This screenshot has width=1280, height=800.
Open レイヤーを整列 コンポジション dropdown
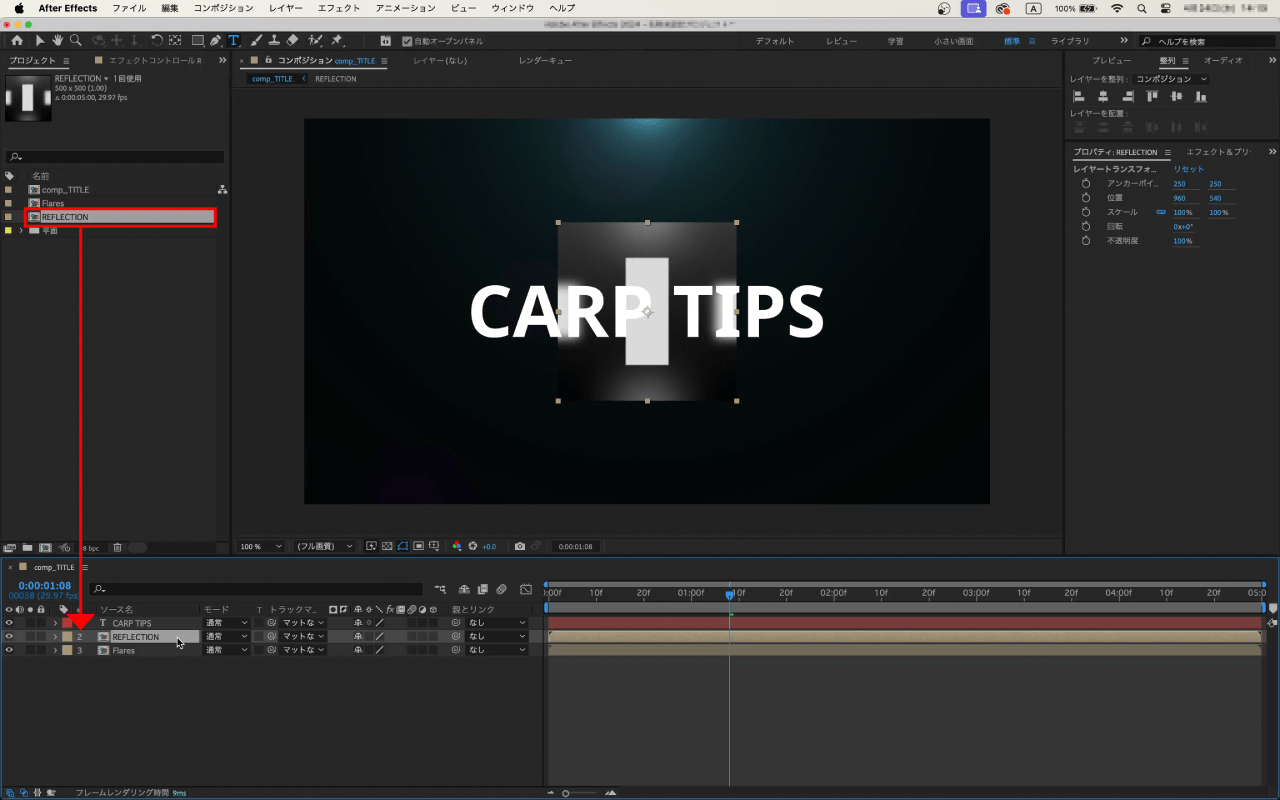[1171, 79]
